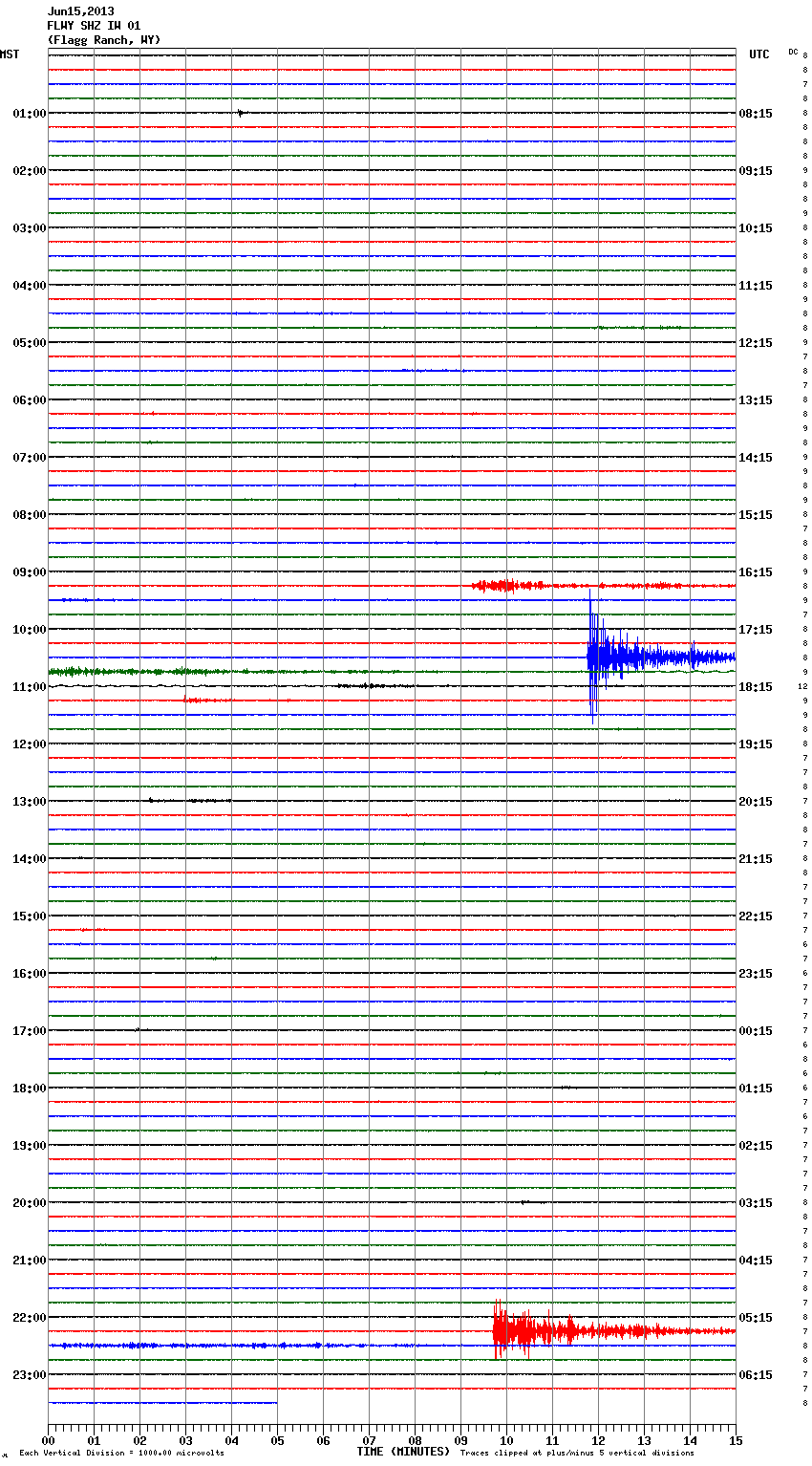Click the traces clipped footnote text

(x=577, y=1454)
